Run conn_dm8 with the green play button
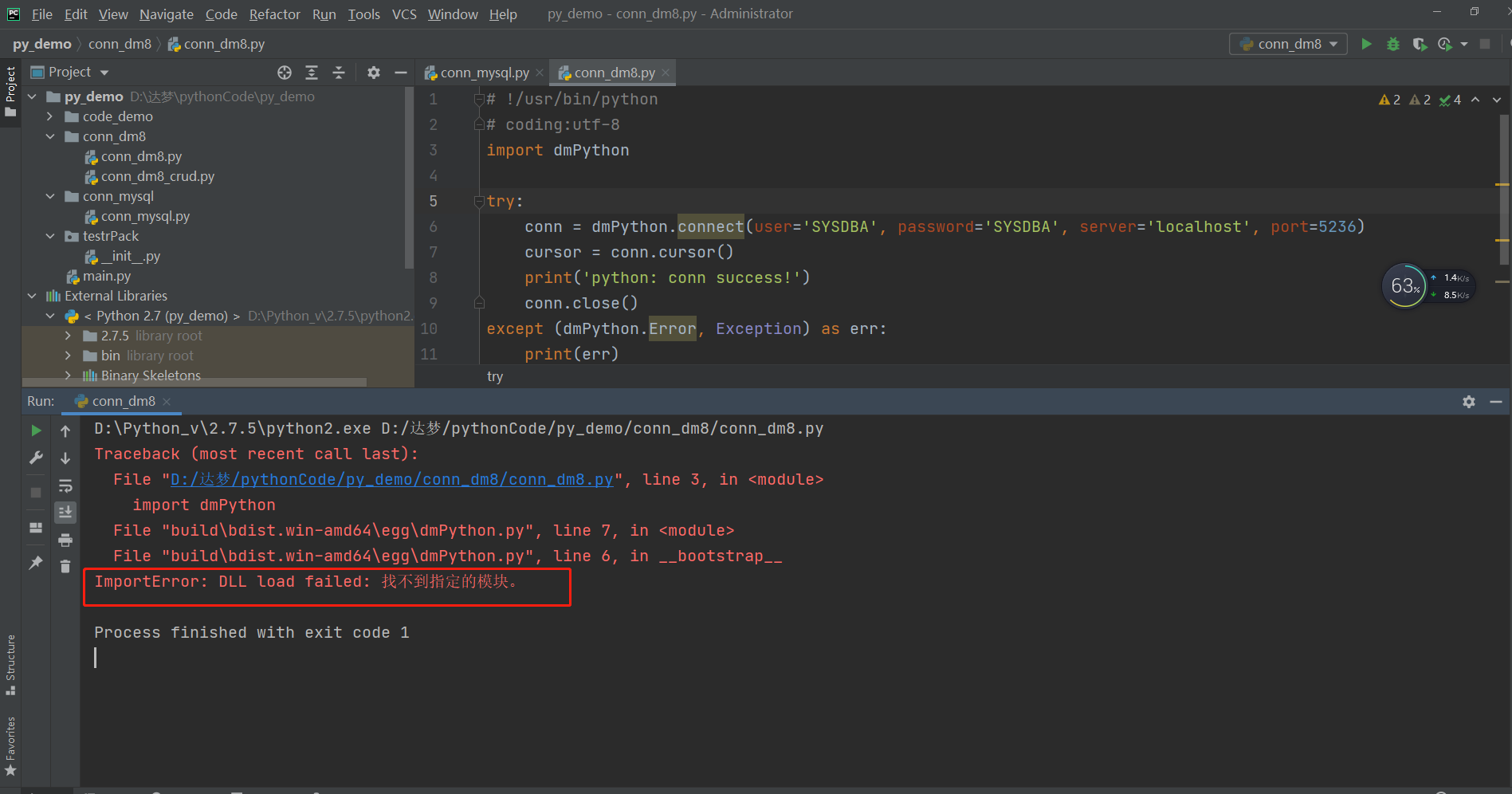The height and width of the screenshot is (794, 1512). [x=1366, y=44]
